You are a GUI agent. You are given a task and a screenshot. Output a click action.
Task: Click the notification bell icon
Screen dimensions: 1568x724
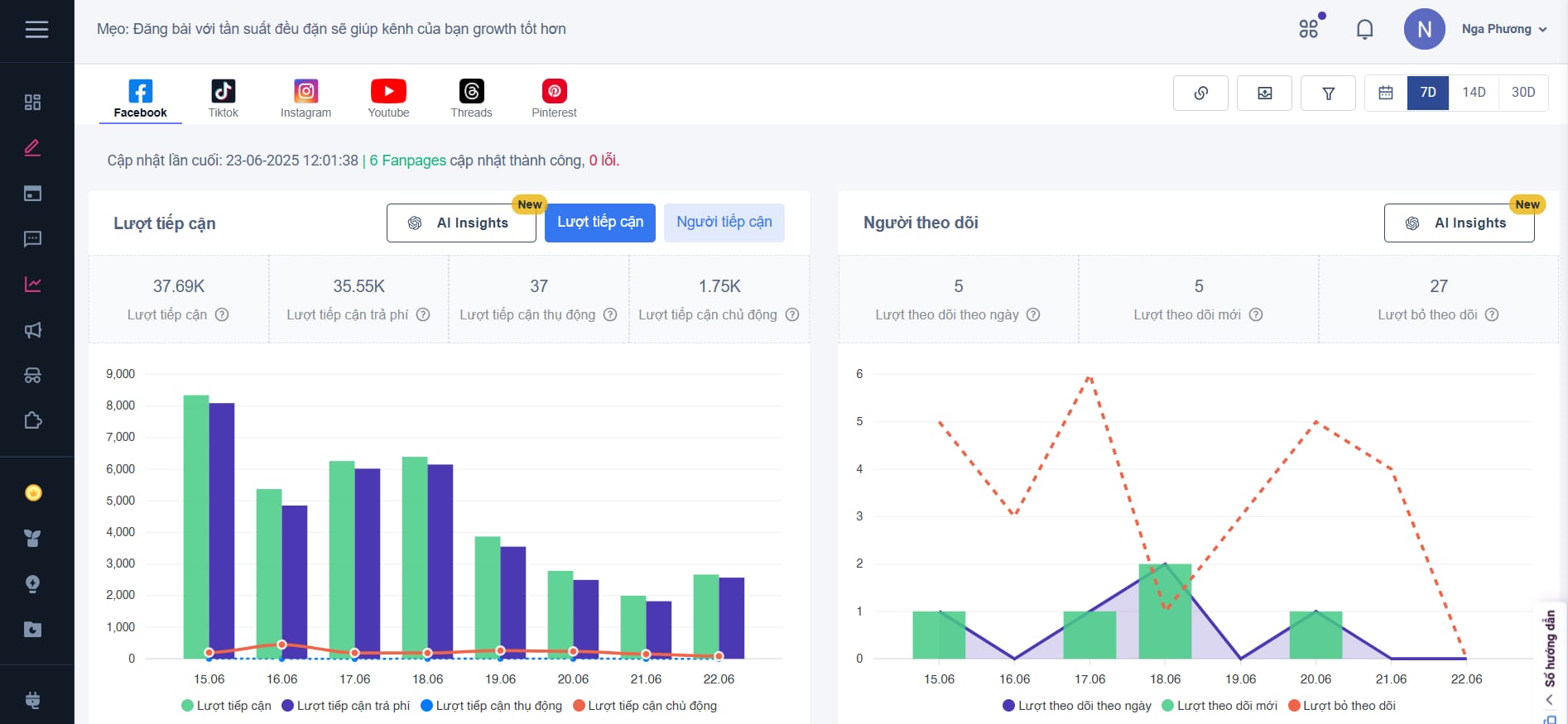pos(1364,30)
